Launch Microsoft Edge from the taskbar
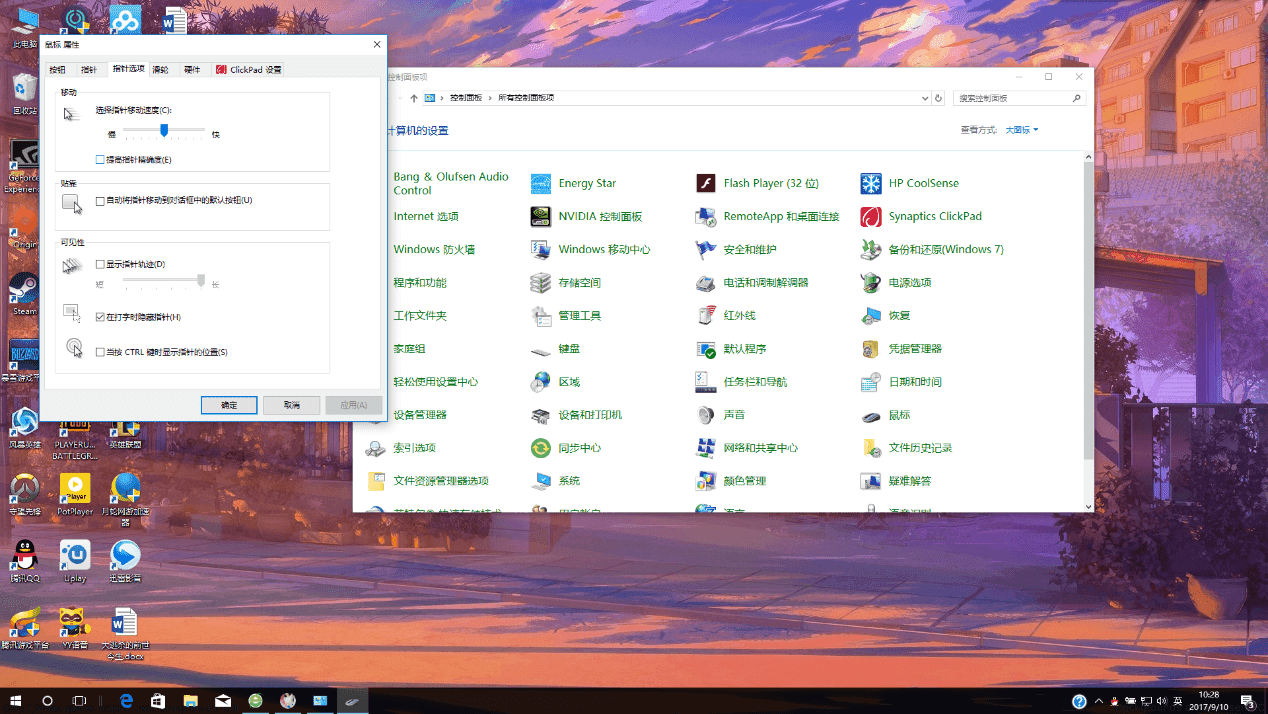 tap(127, 701)
